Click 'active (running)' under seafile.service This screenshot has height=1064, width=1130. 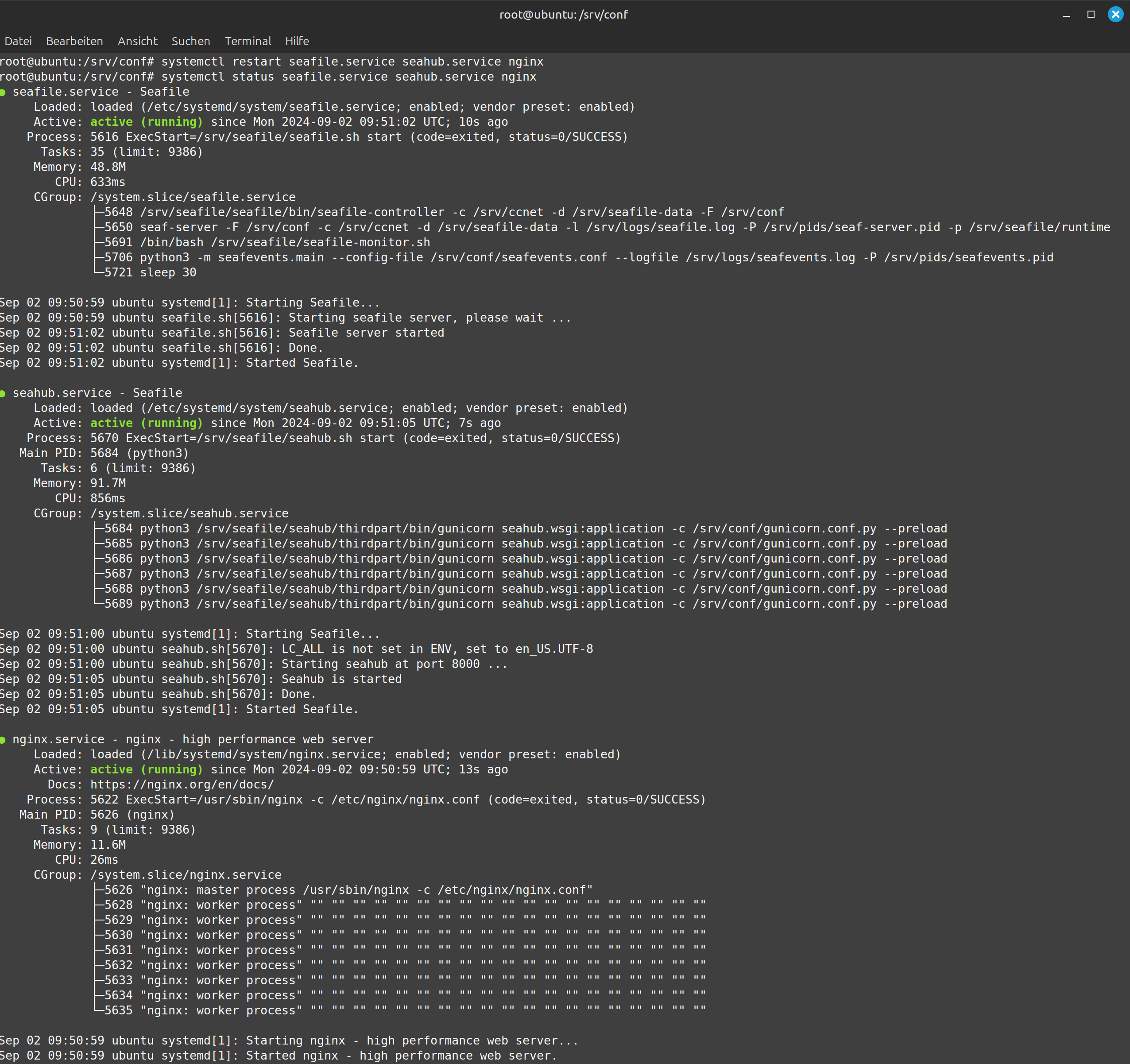point(147,122)
